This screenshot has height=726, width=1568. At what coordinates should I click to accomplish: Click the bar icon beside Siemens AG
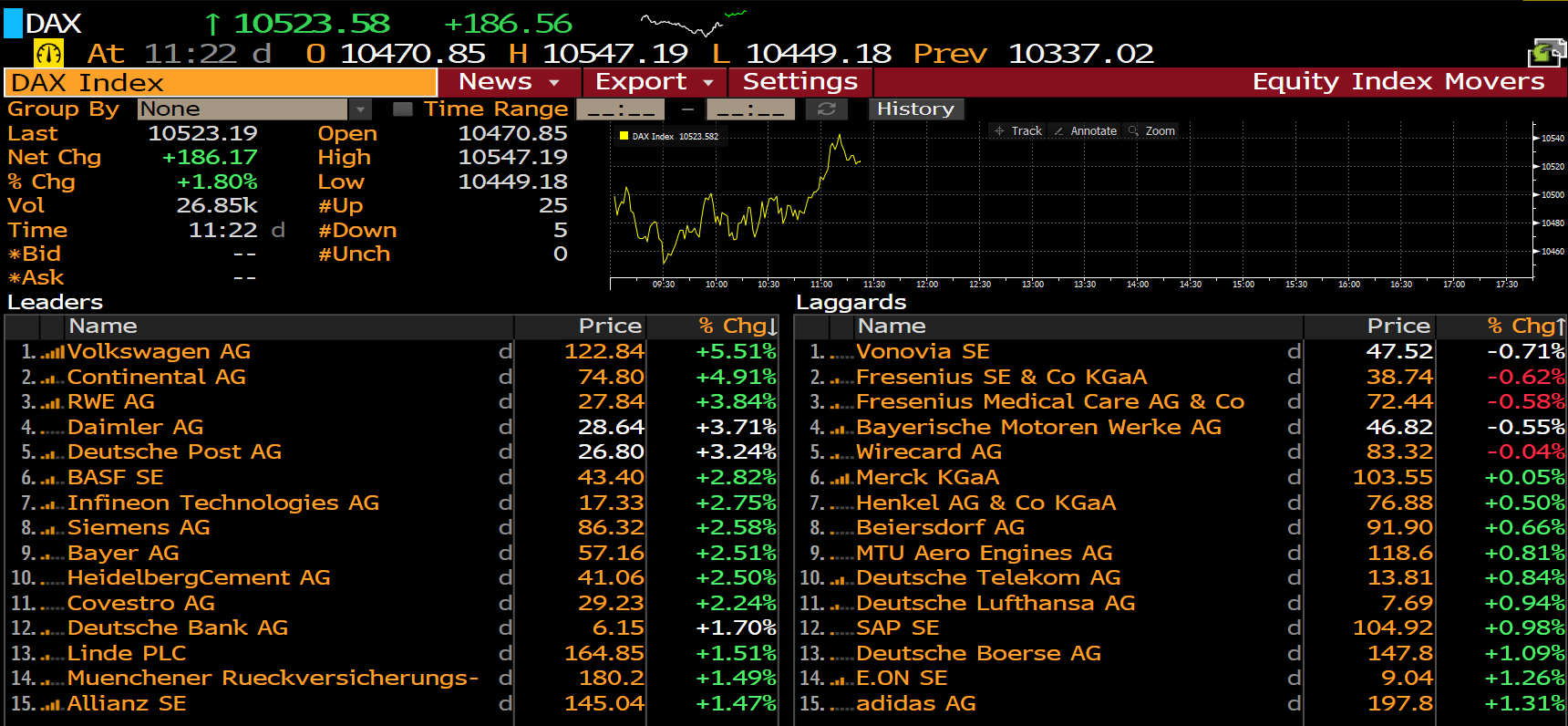52,529
